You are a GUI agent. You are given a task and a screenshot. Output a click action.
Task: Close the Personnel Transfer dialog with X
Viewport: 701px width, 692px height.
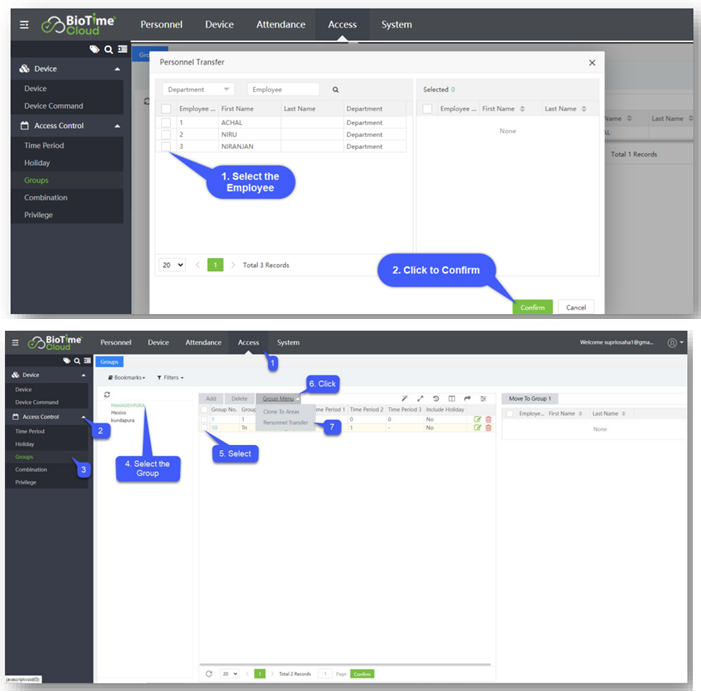pos(592,62)
